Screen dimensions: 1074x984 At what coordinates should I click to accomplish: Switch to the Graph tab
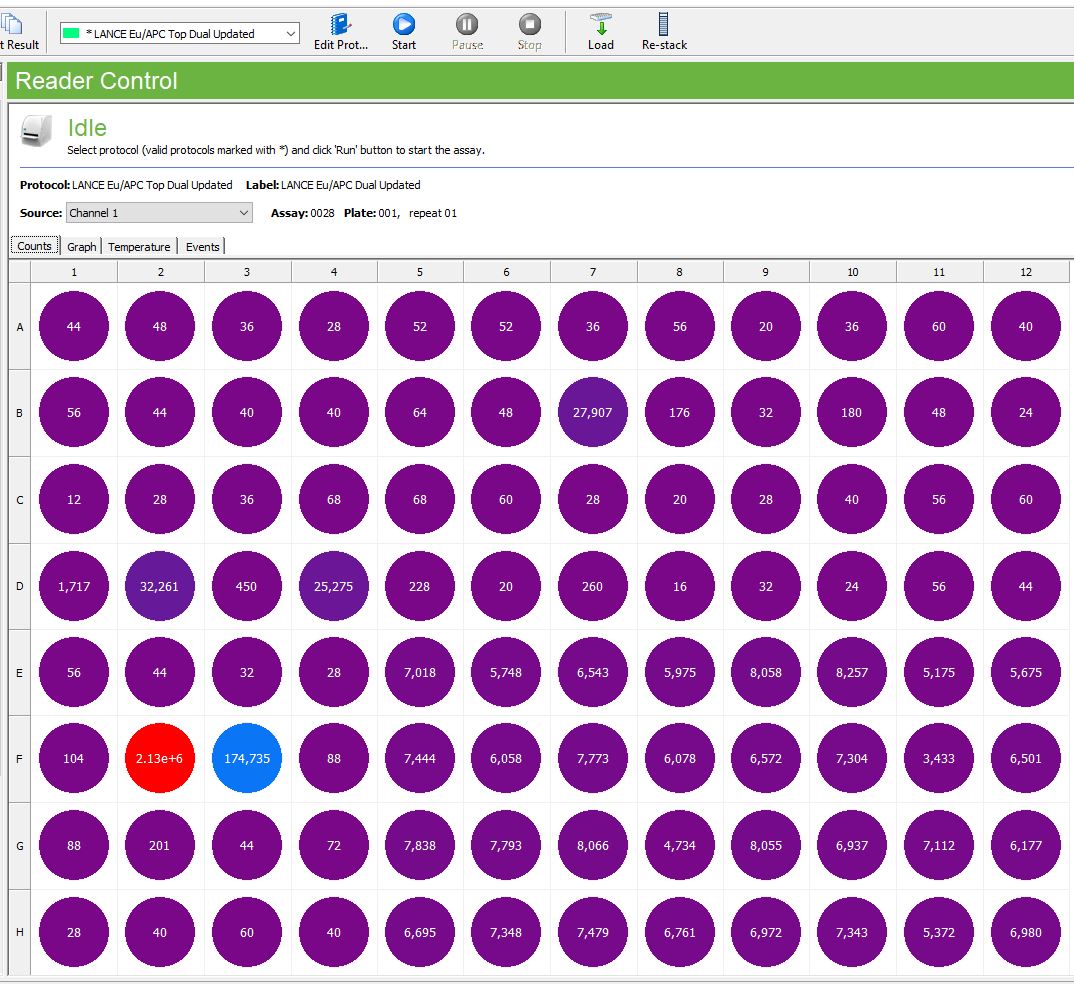coord(82,247)
